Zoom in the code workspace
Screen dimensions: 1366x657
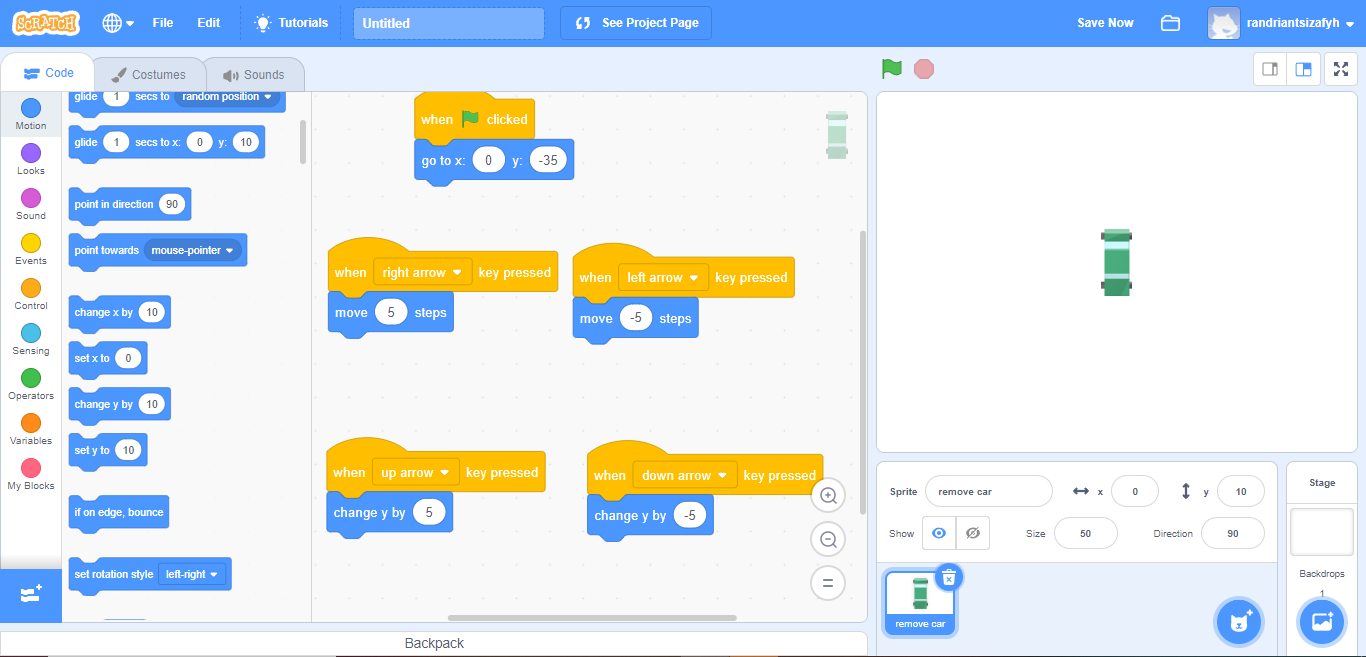pos(828,495)
